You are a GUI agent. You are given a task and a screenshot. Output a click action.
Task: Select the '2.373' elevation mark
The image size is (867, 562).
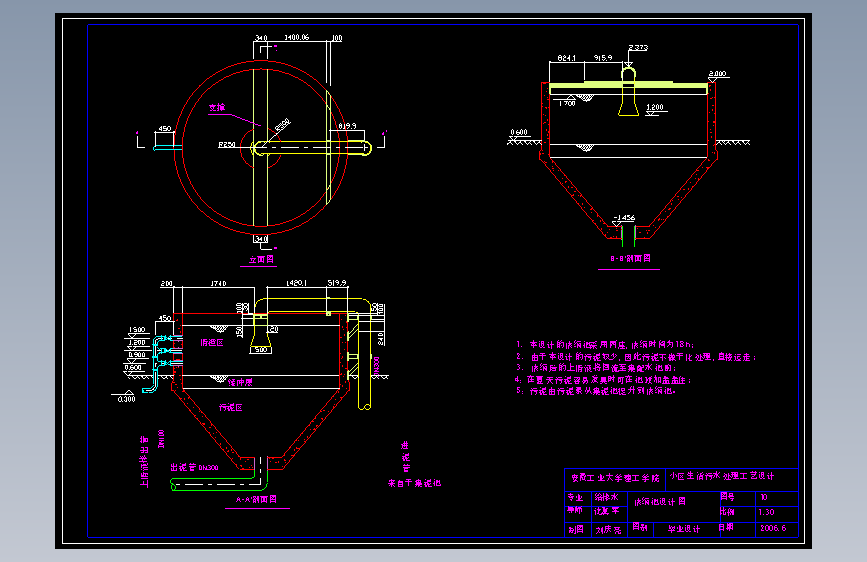[x=638, y=48]
